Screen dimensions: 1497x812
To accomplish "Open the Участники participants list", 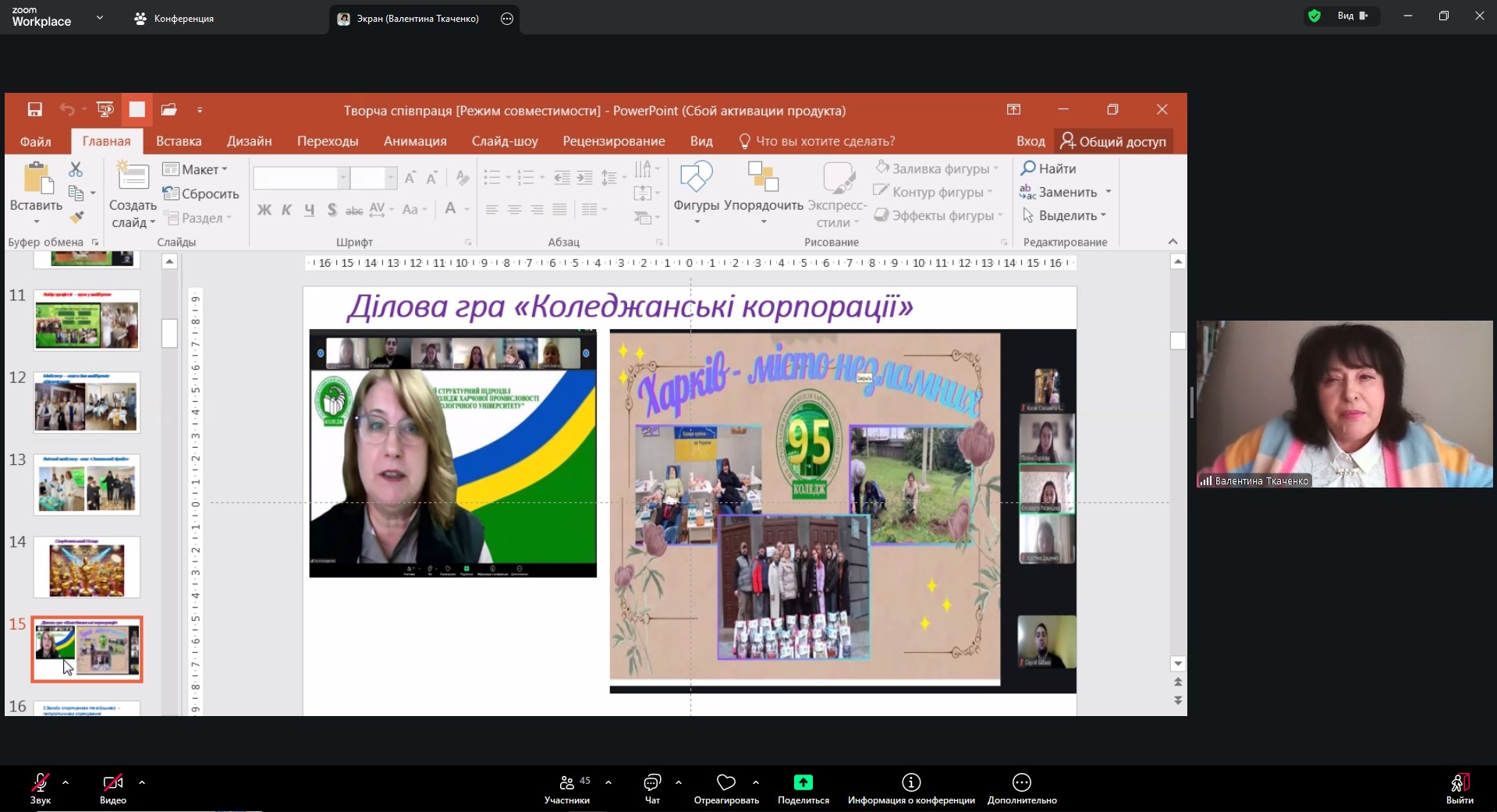I will pos(567,788).
